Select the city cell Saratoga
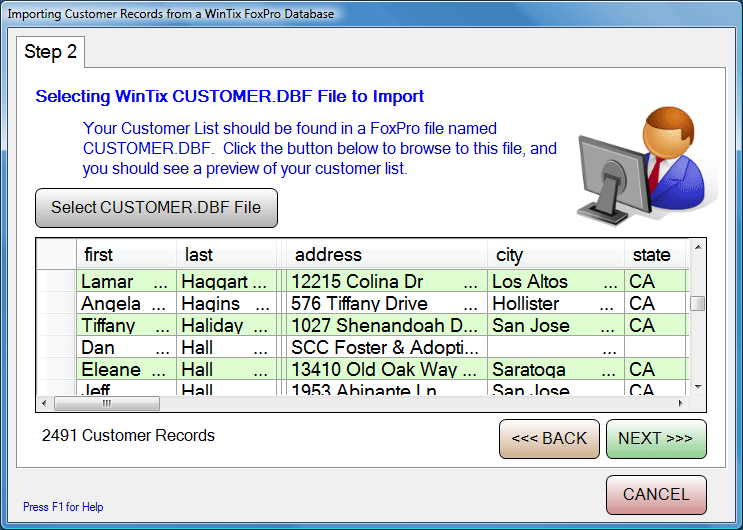Image resolution: width=743 pixels, height=530 pixels. [556, 369]
